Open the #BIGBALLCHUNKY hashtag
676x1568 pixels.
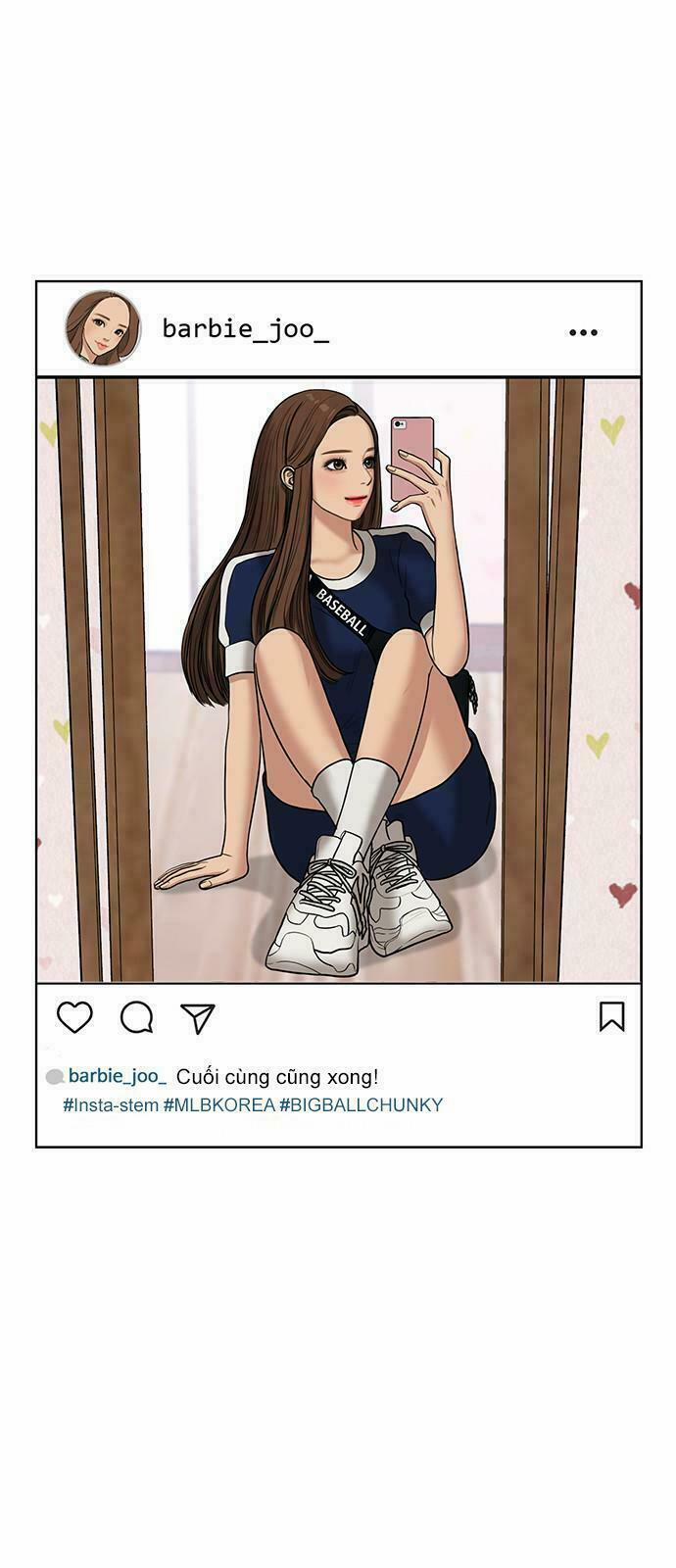[x=362, y=1104]
